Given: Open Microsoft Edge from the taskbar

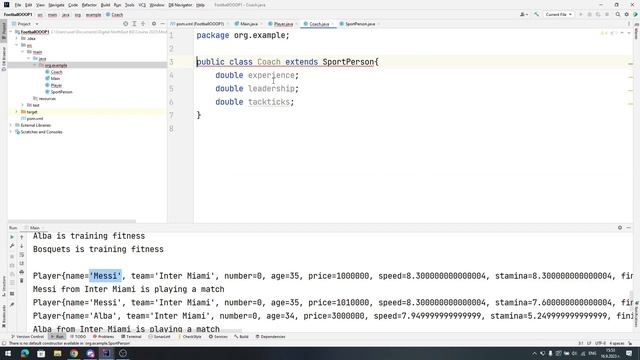Looking at the screenshot, I should (x=24, y=353).
